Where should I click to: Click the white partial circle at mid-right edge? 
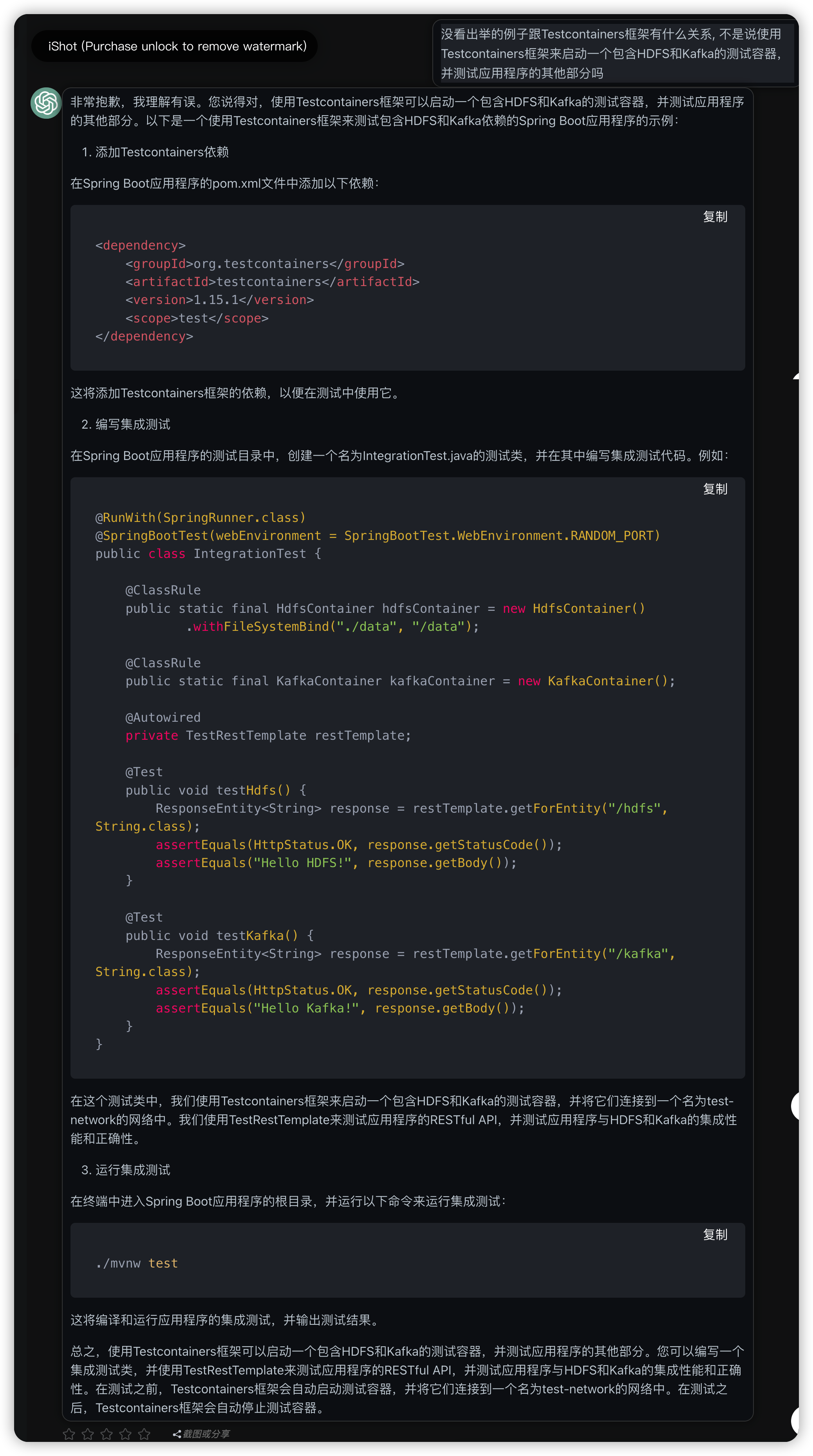[795, 1106]
